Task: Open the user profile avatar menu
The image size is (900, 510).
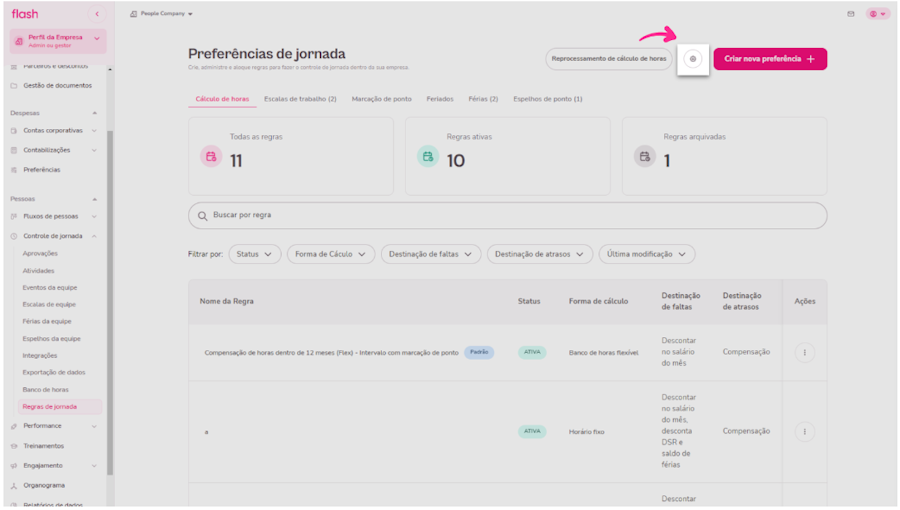Action: click(878, 14)
